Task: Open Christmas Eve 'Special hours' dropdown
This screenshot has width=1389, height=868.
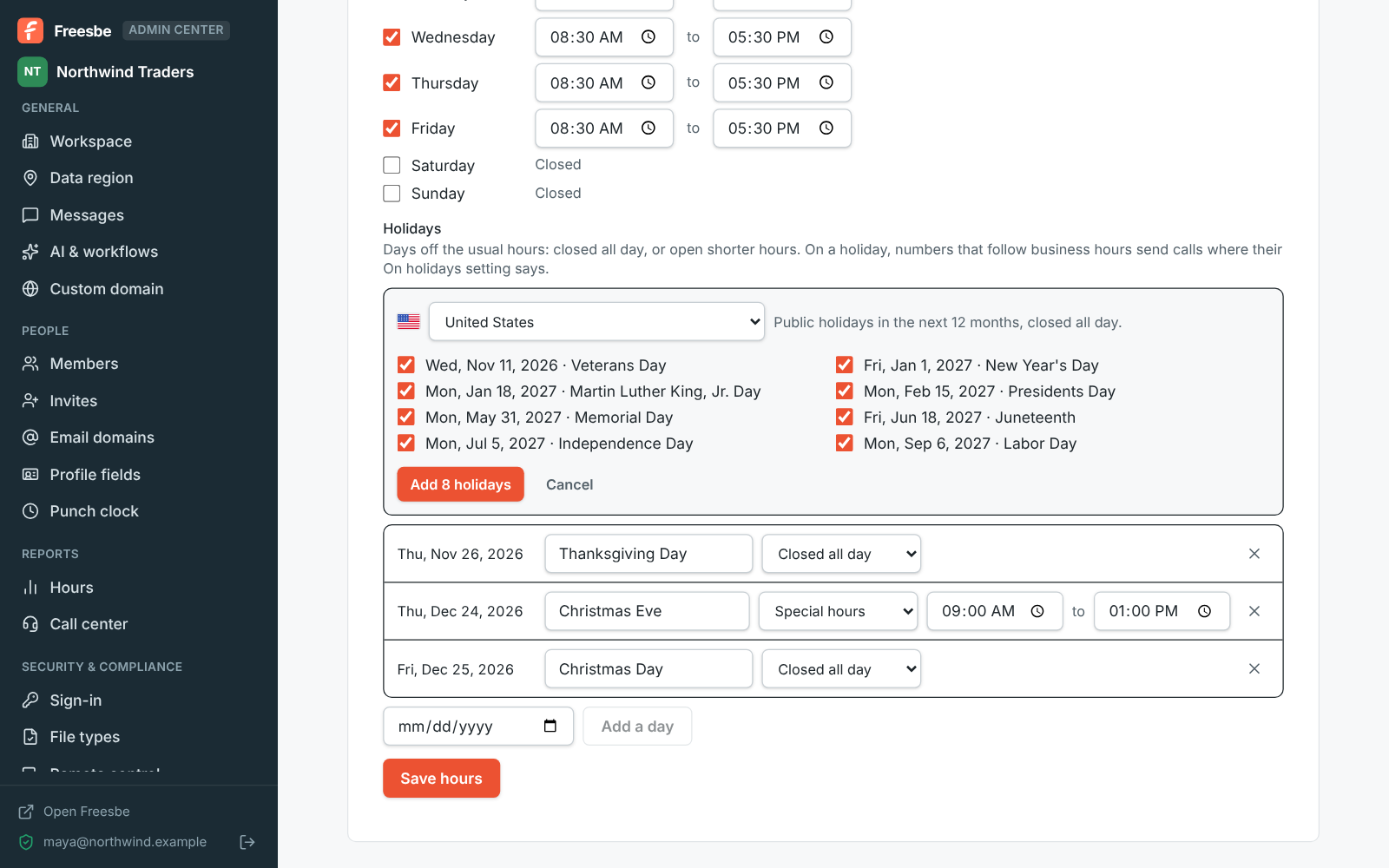Action: 838,611
